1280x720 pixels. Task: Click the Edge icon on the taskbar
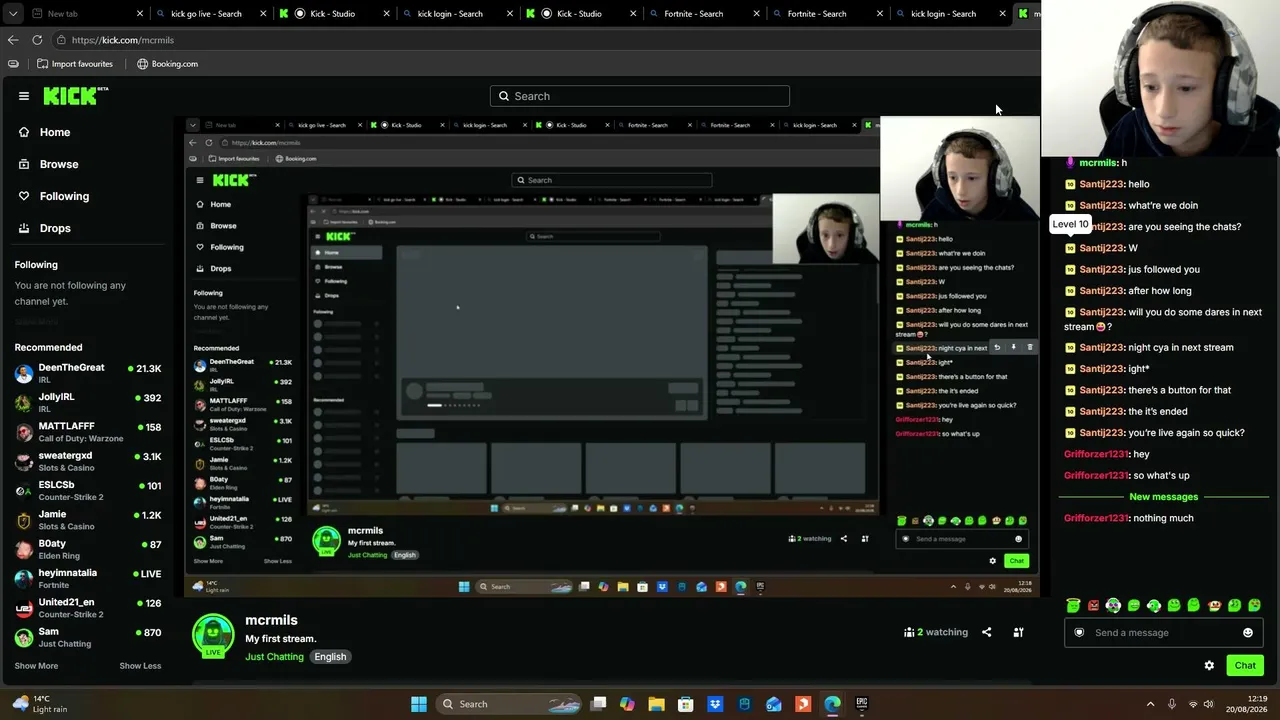[x=832, y=704]
